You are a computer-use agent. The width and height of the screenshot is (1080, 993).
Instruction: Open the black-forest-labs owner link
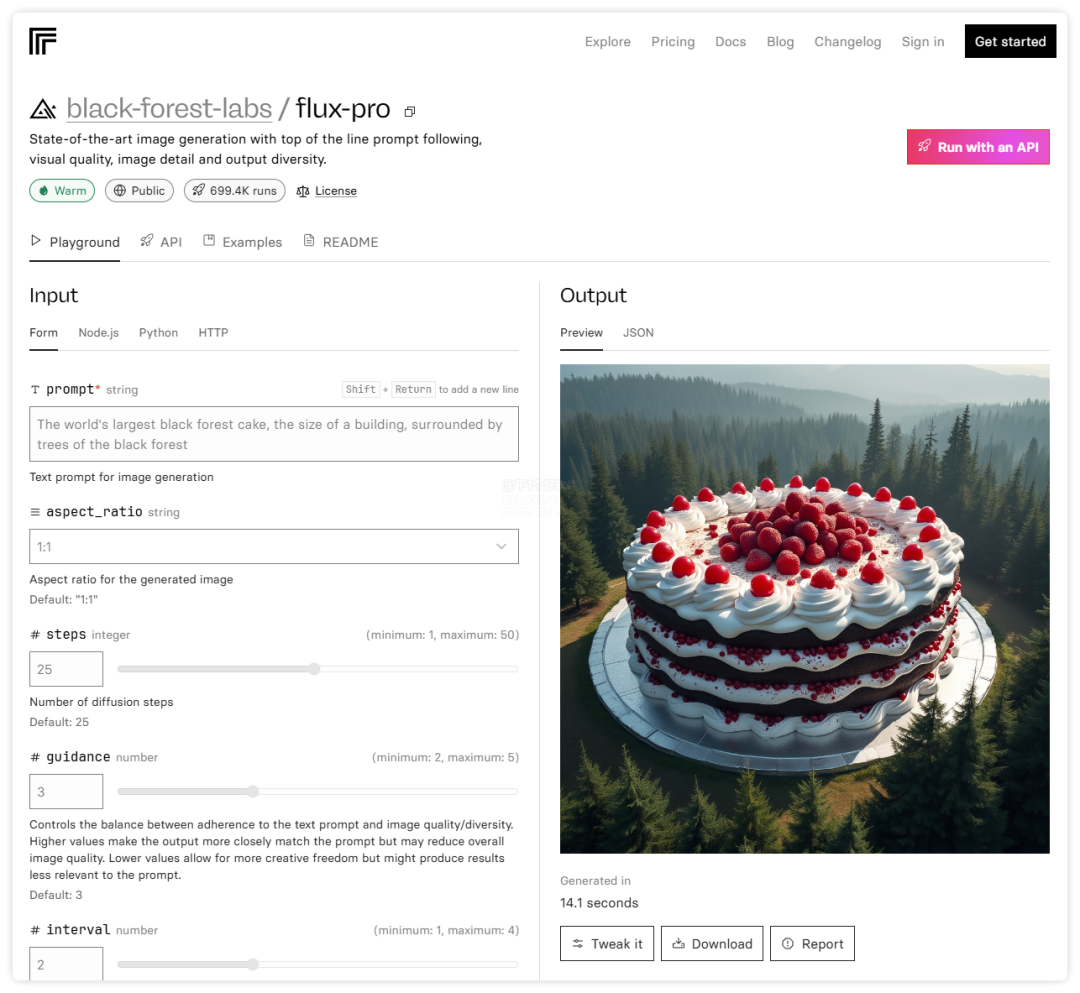click(x=169, y=109)
